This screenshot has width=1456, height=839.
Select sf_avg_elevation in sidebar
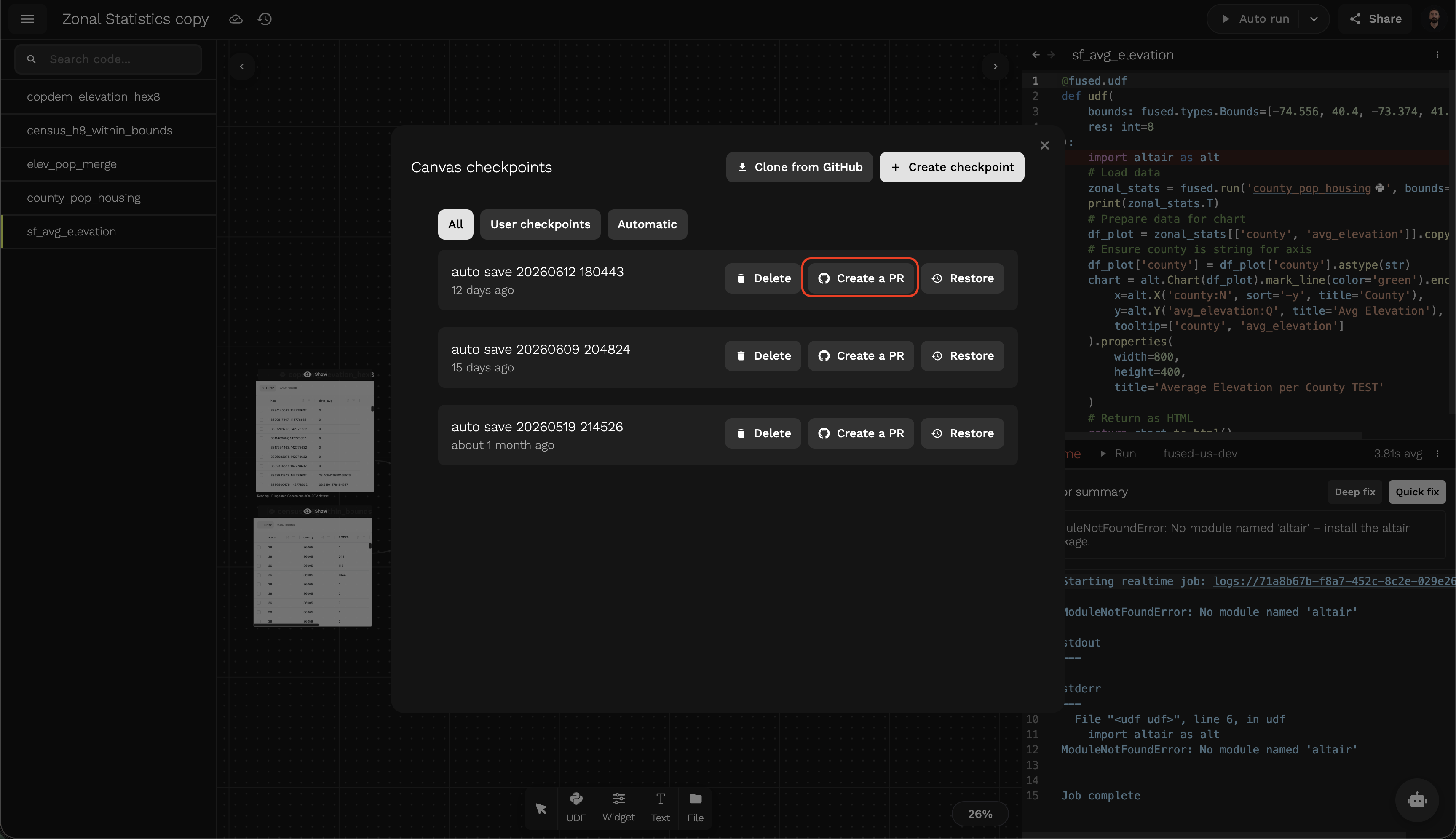[108, 232]
